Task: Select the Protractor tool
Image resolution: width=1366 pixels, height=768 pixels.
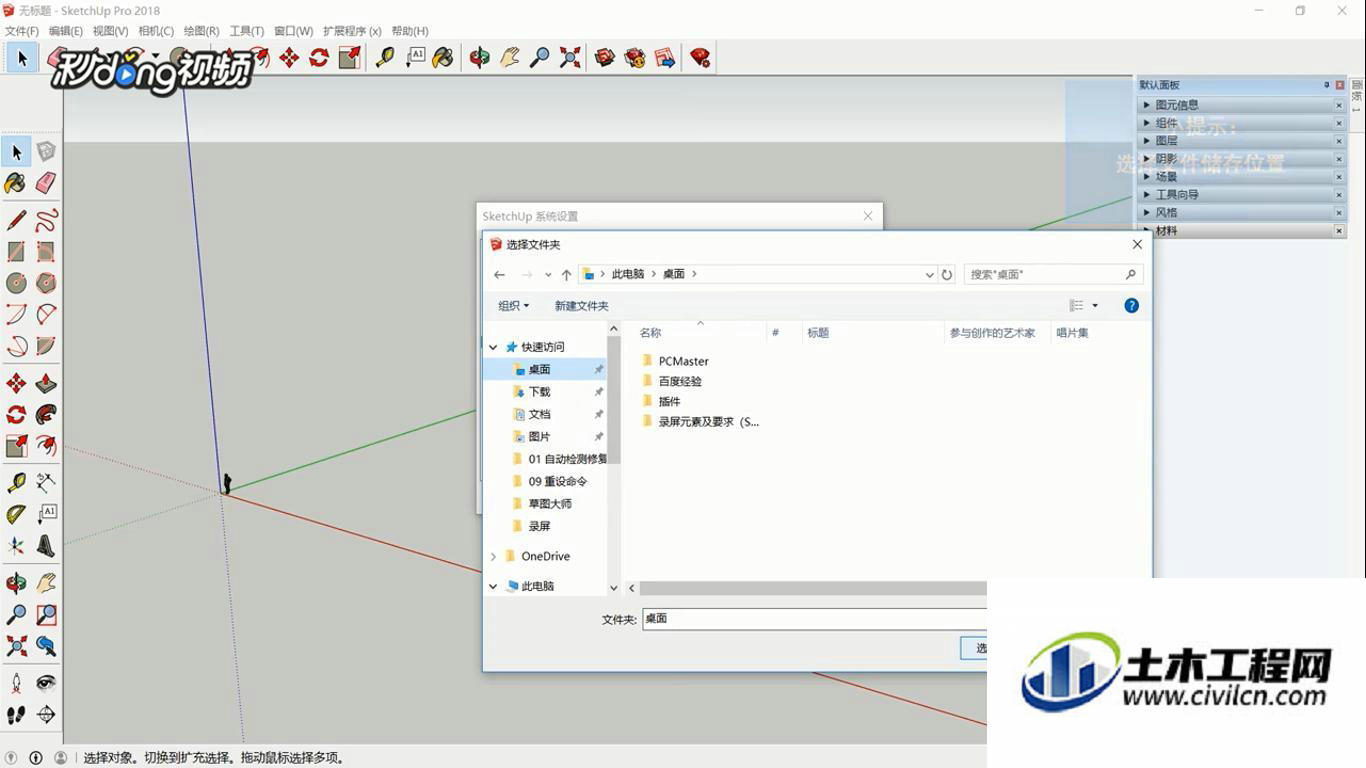Action: (x=16, y=514)
